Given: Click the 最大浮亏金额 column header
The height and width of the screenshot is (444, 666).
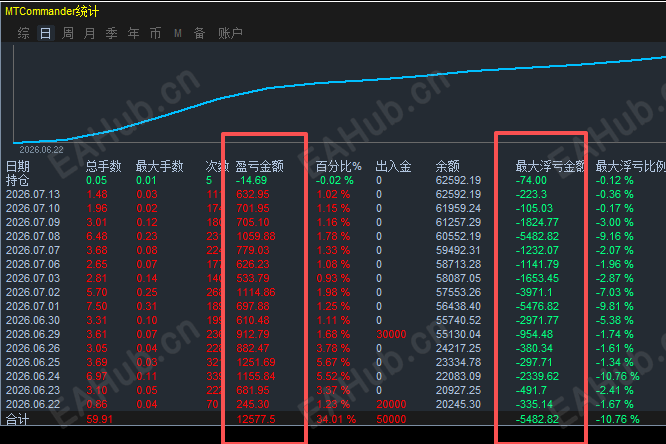Looking at the screenshot, I should click(x=550, y=166).
